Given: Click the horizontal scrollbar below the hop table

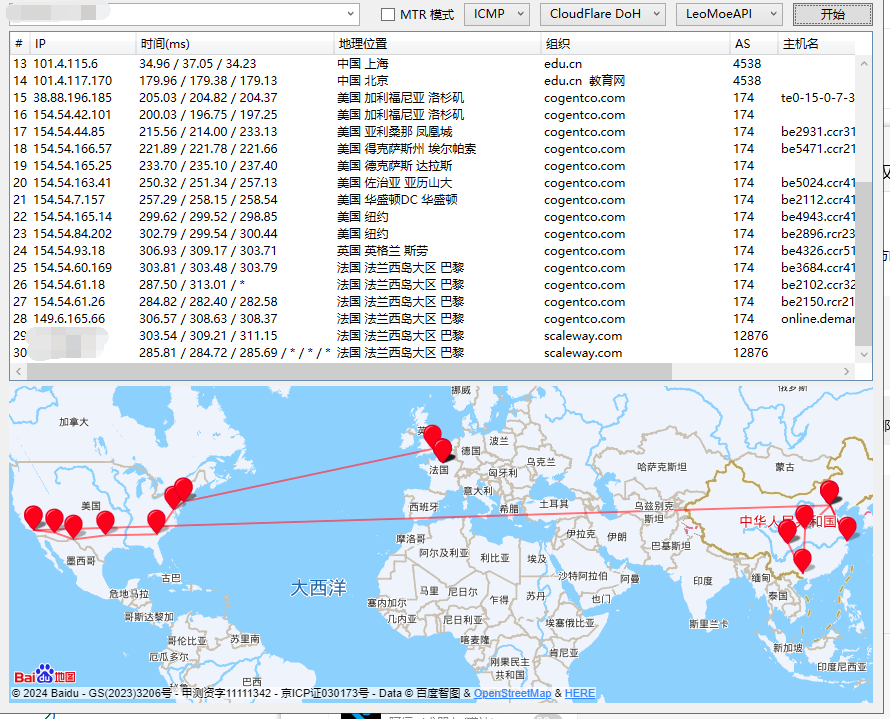Looking at the screenshot, I should tap(350, 371).
